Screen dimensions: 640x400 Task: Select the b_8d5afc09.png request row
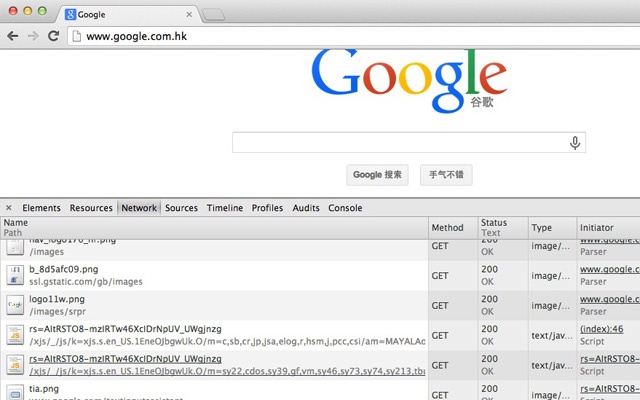(320, 276)
